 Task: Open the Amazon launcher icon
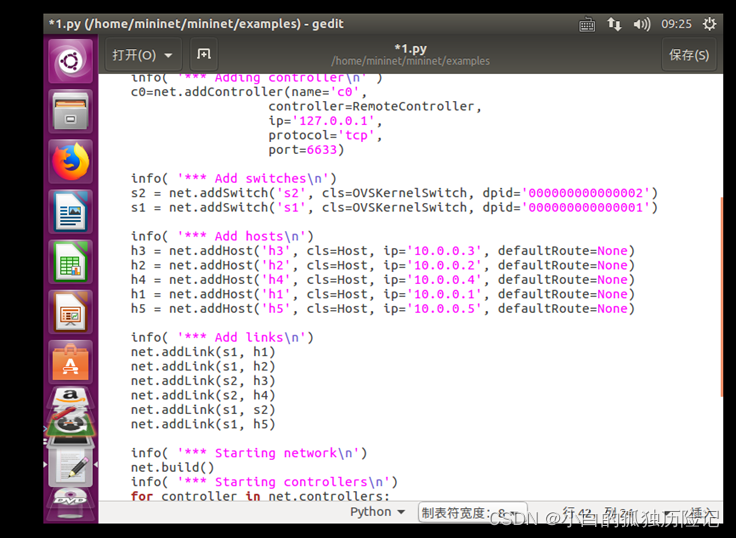[70, 397]
